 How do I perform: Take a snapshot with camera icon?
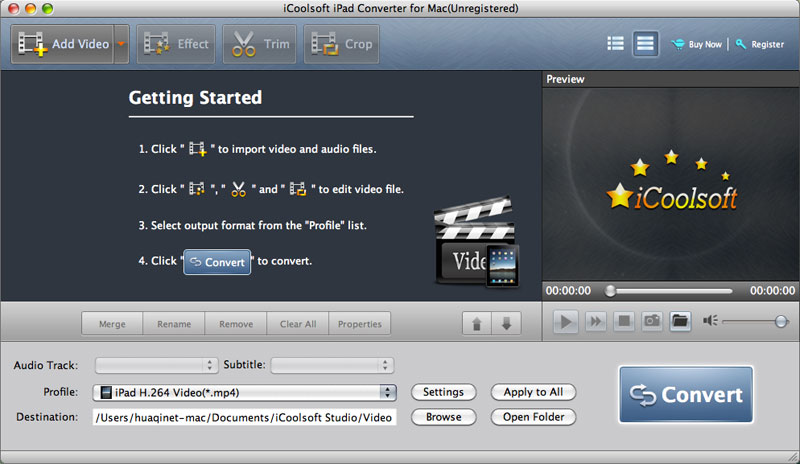651,321
